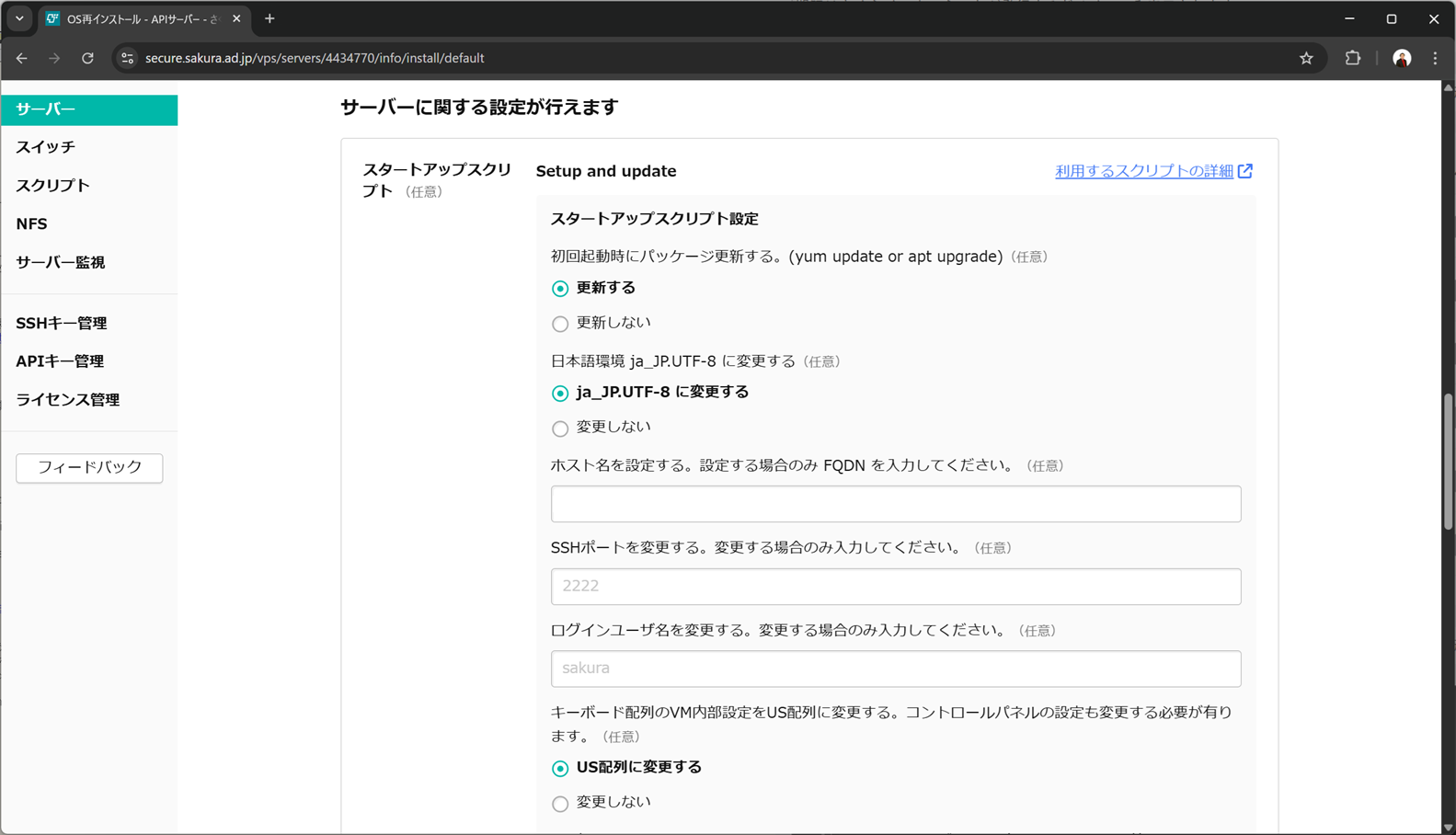Click the page vertical scrollbar thumb
This screenshot has width=1456, height=835.
point(1448,462)
